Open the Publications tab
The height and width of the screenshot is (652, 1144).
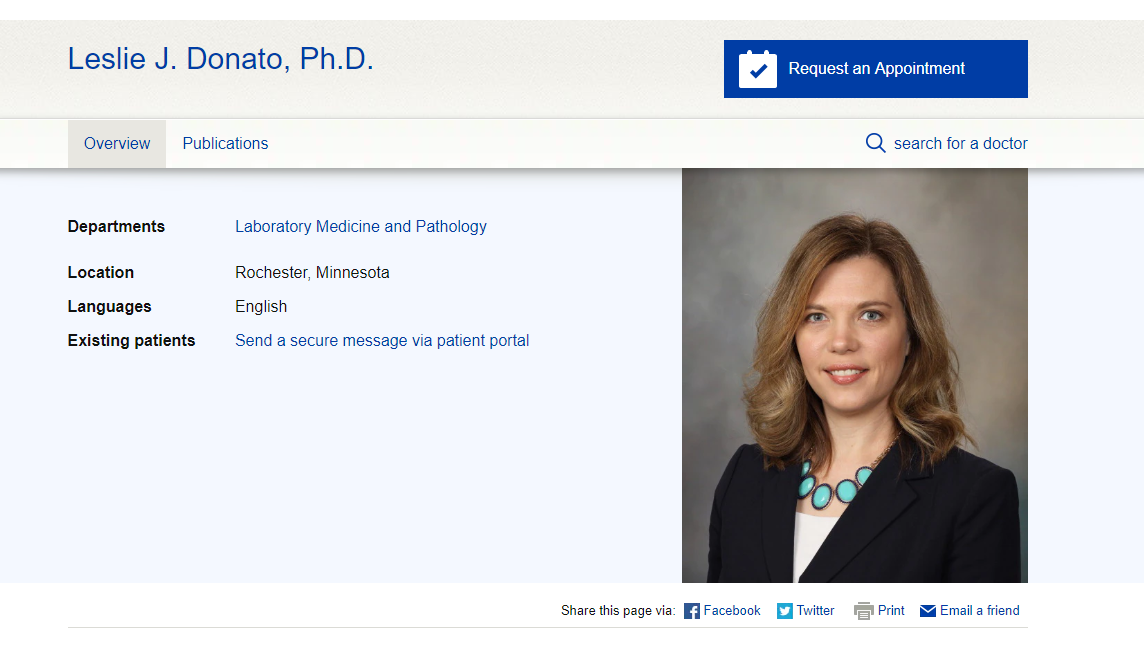(x=225, y=143)
